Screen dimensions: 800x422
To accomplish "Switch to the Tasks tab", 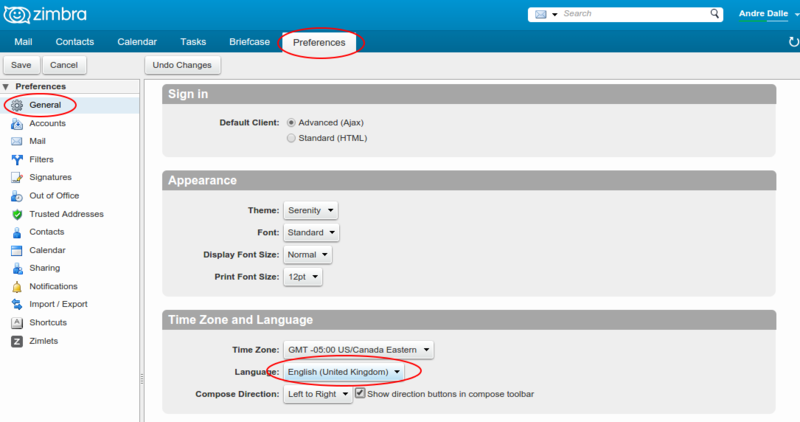I will [x=193, y=42].
